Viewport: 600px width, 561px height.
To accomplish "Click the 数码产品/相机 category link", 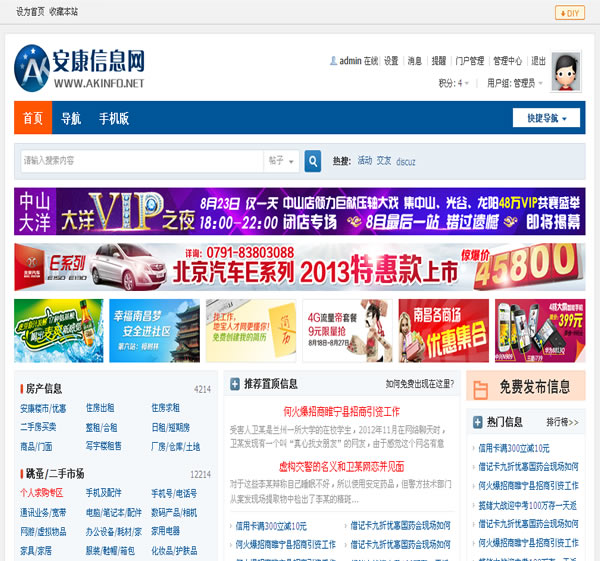I will click(x=174, y=512).
